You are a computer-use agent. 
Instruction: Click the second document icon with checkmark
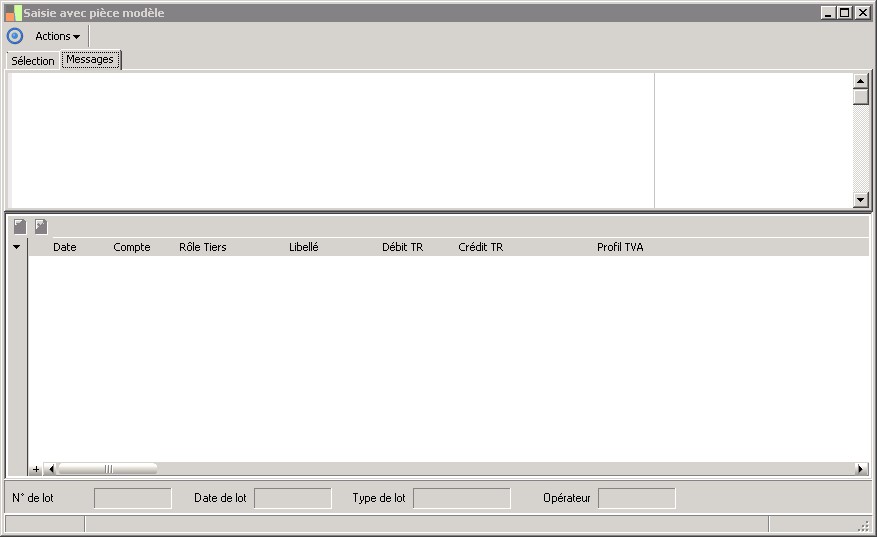click(41, 226)
